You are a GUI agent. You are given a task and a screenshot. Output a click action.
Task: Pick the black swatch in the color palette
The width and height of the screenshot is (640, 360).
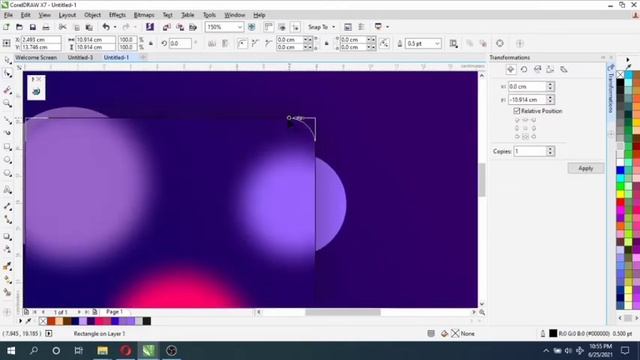click(x=620, y=83)
